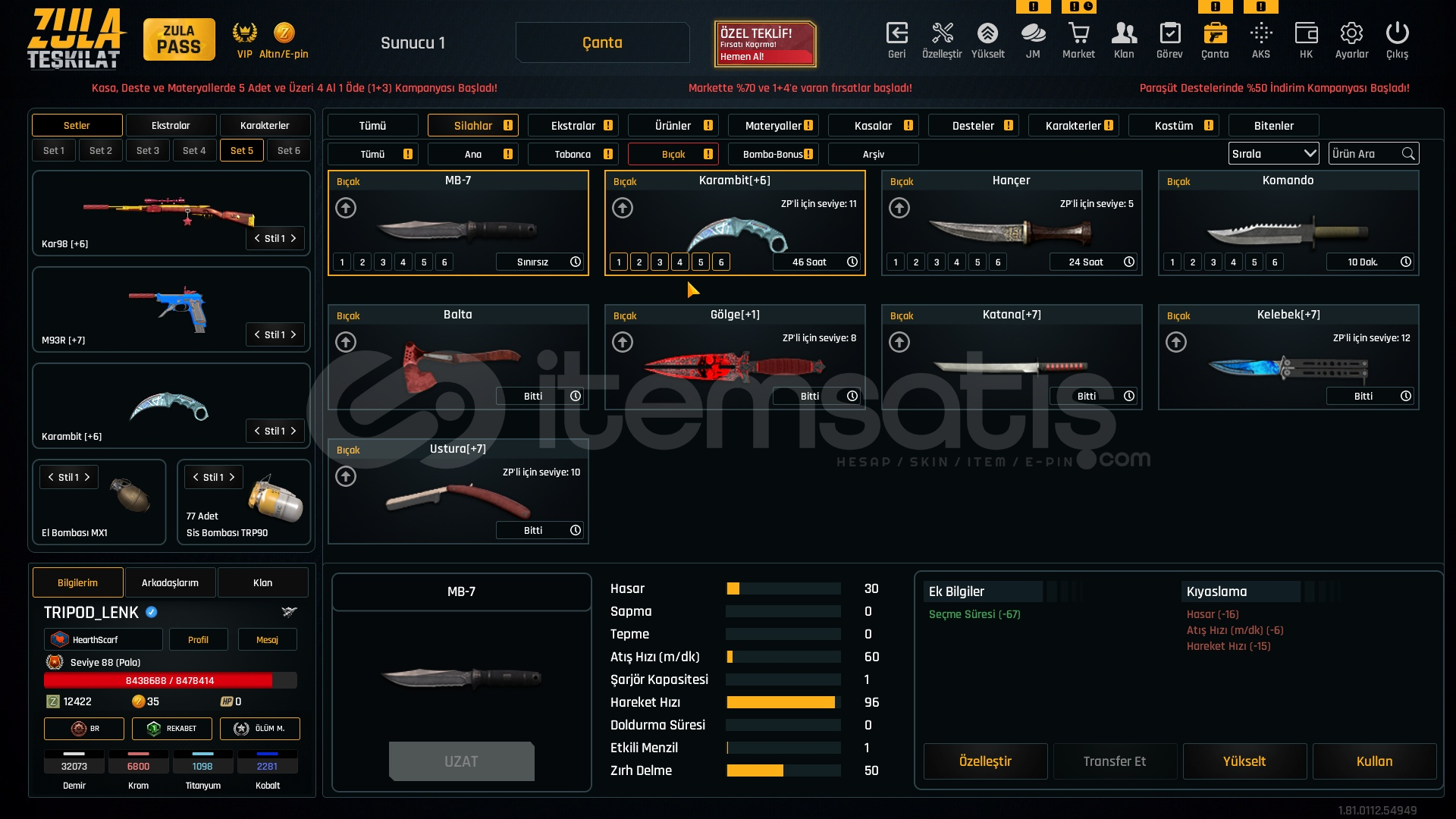Click the Geri back icon
The image size is (1456, 819).
coord(896,34)
